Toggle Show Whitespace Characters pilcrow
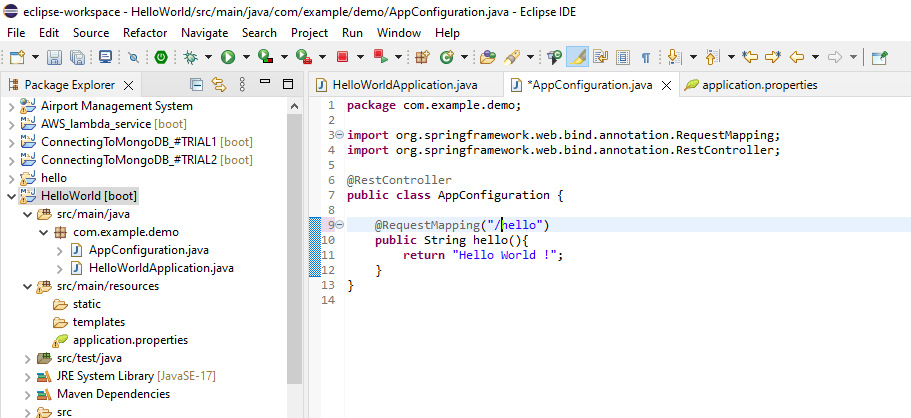The height and width of the screenshot is (418, 911). click(645, 57)
